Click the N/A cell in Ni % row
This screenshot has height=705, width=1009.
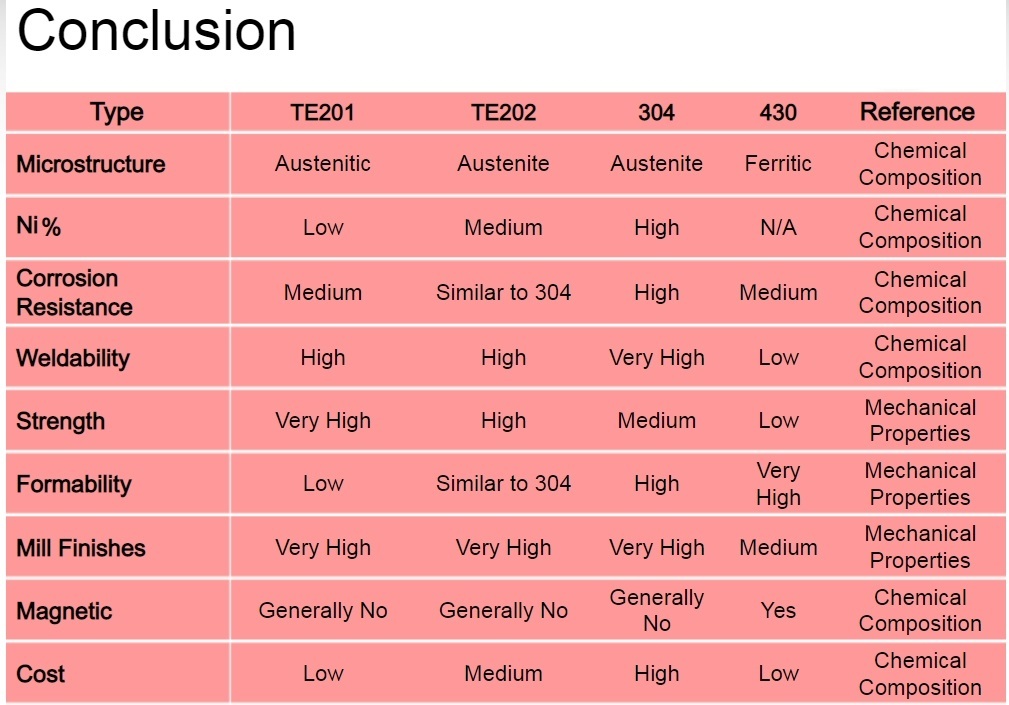(x=778, y=227)
